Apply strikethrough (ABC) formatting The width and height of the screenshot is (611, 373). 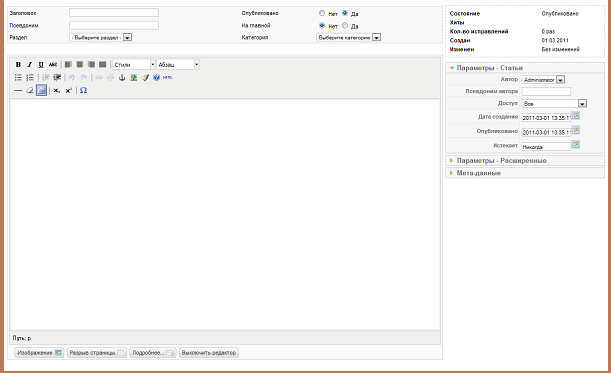pos(53,65)
